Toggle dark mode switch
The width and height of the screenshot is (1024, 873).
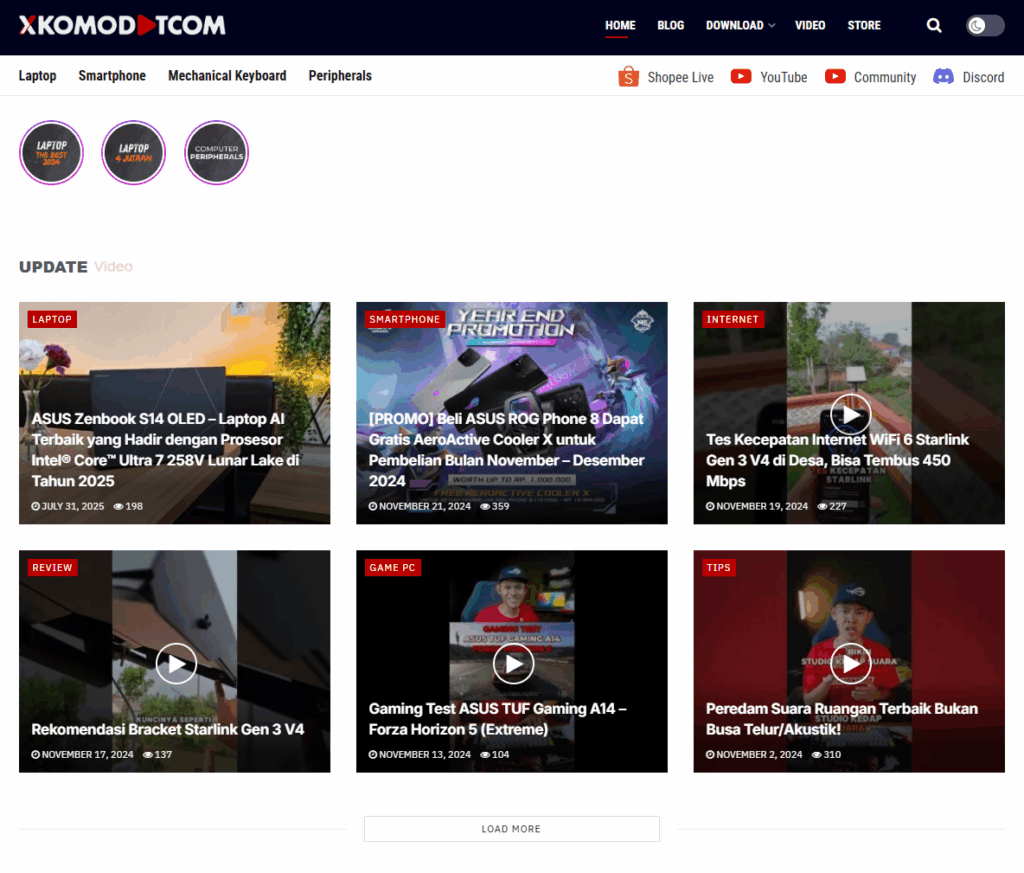985,26
